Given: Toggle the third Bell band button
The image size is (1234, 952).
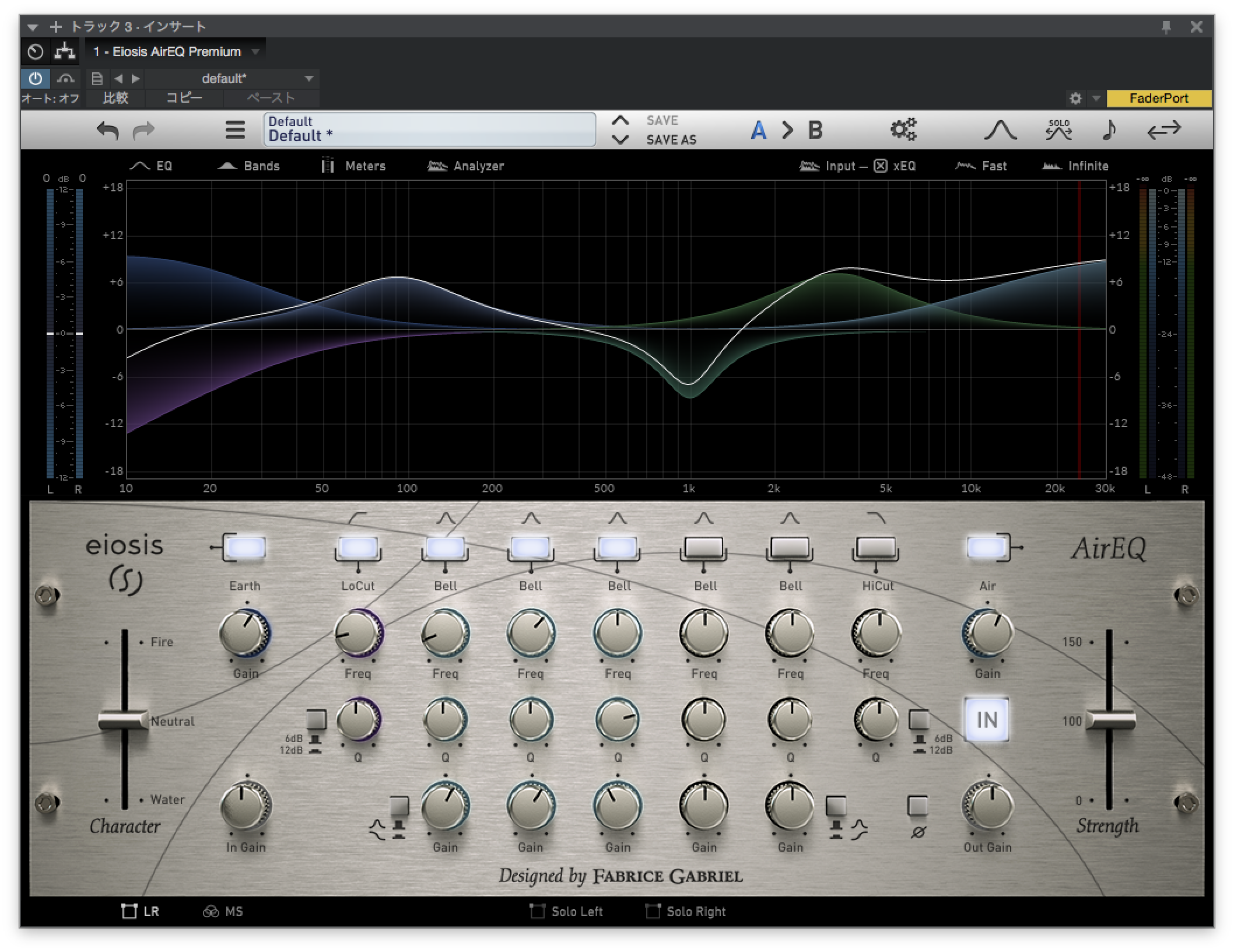Looking at the screenshot, I should [617, 548].
